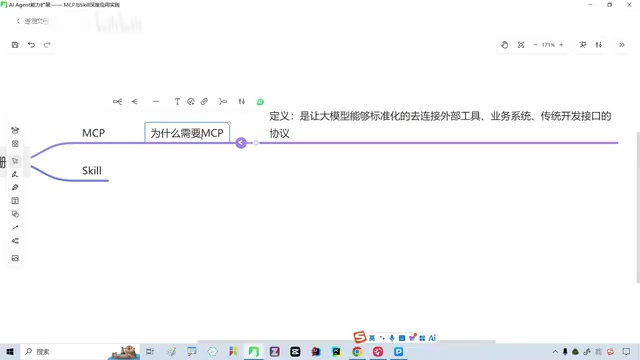The width and height of the screenshot is (640, 360).
Task: Select the connector line tool in the left sidebar
Action: click(x=15, y=227)
